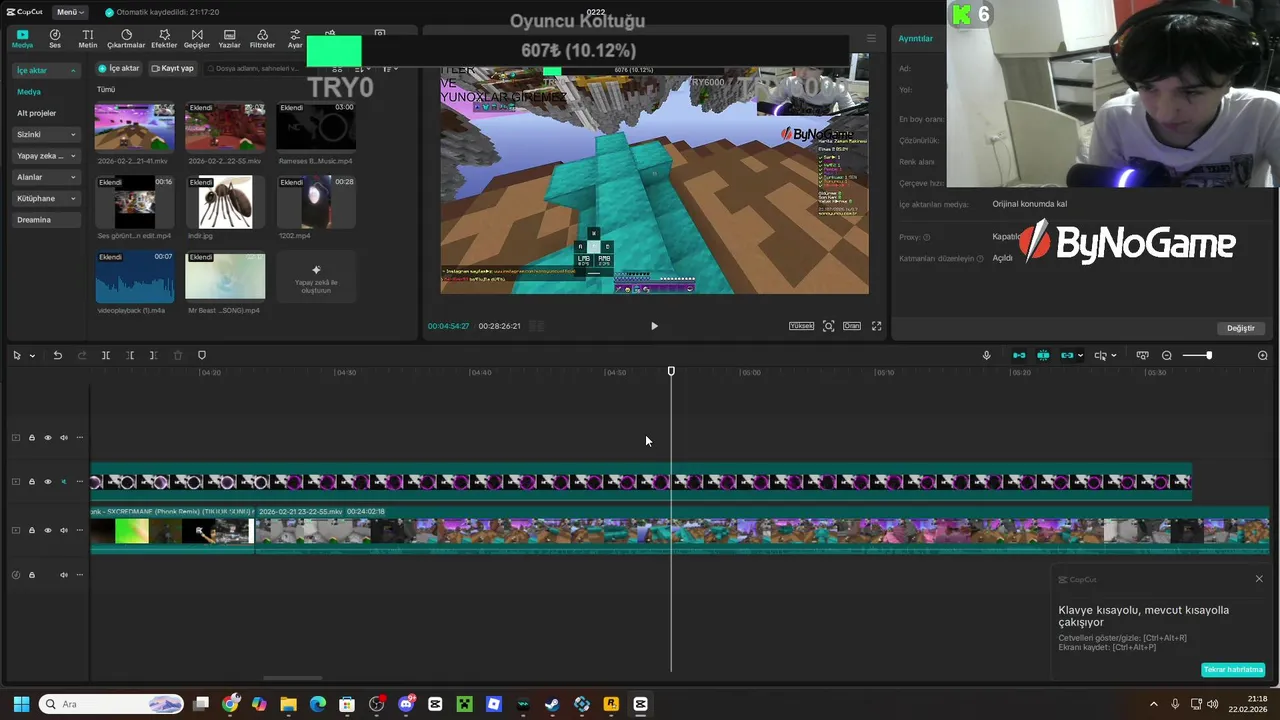Click the timeline cover thumbnail settings icon
This screenshot has height=720, width=1280.
pos(1142,355)
